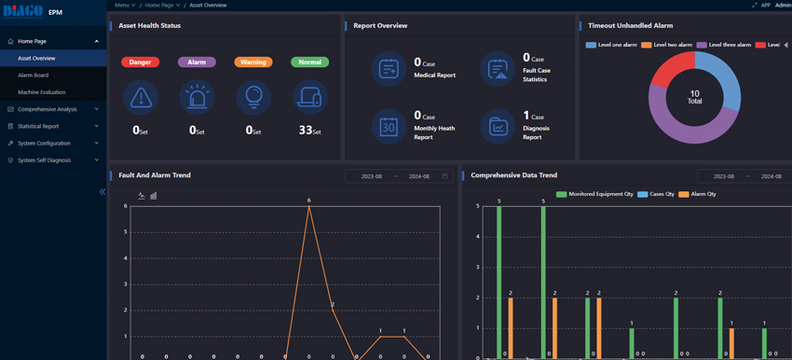Click the 33 Set normal count
This screenshot has width=792, height=360.
[x=309, y=130]
